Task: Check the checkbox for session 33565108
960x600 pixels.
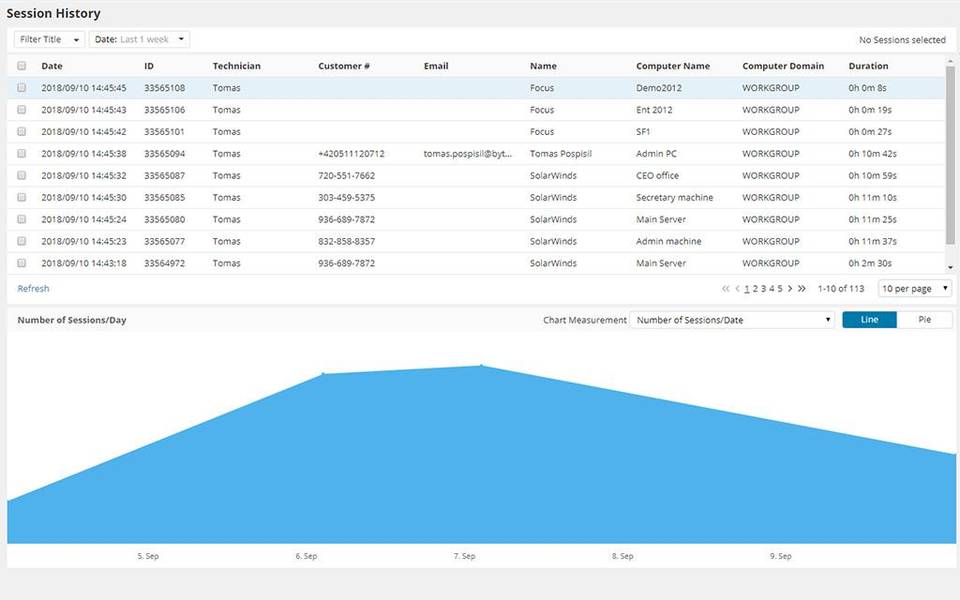Action: [21, 87]
